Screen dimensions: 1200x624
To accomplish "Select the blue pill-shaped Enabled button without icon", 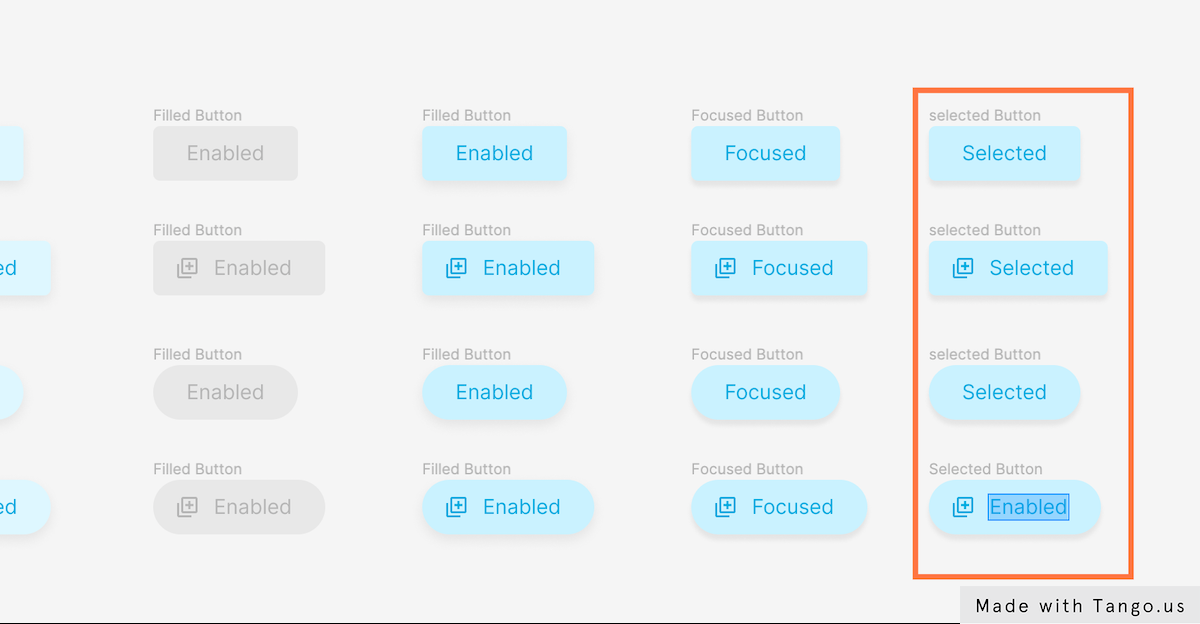I will tap(494, 392).
